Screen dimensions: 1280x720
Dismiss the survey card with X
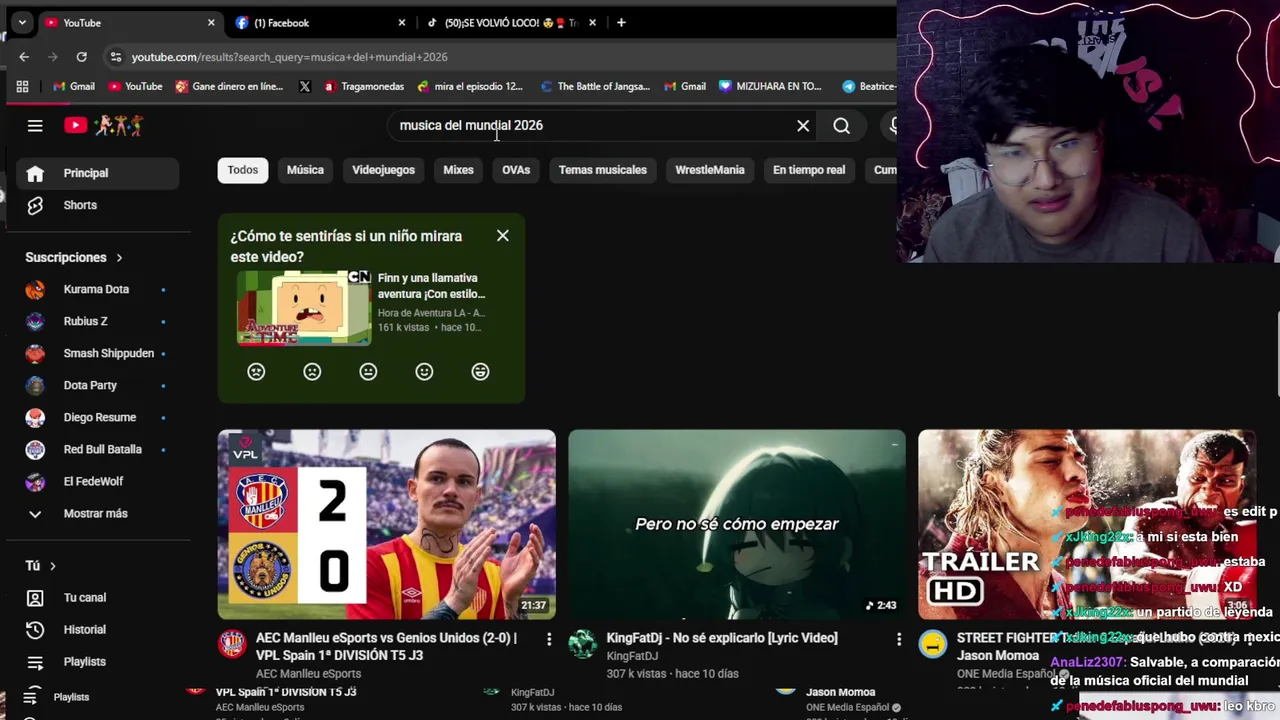point(503,236)
